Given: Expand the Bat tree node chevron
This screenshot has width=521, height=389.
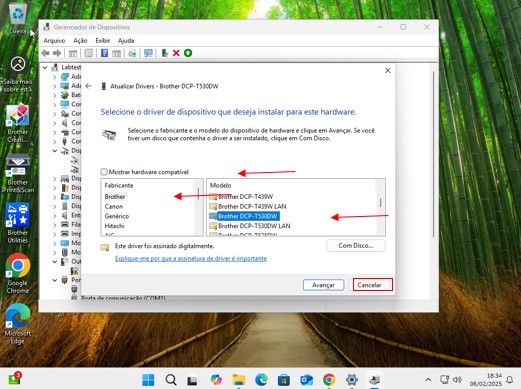Looking at the screenshot, I should coord(55,95).
